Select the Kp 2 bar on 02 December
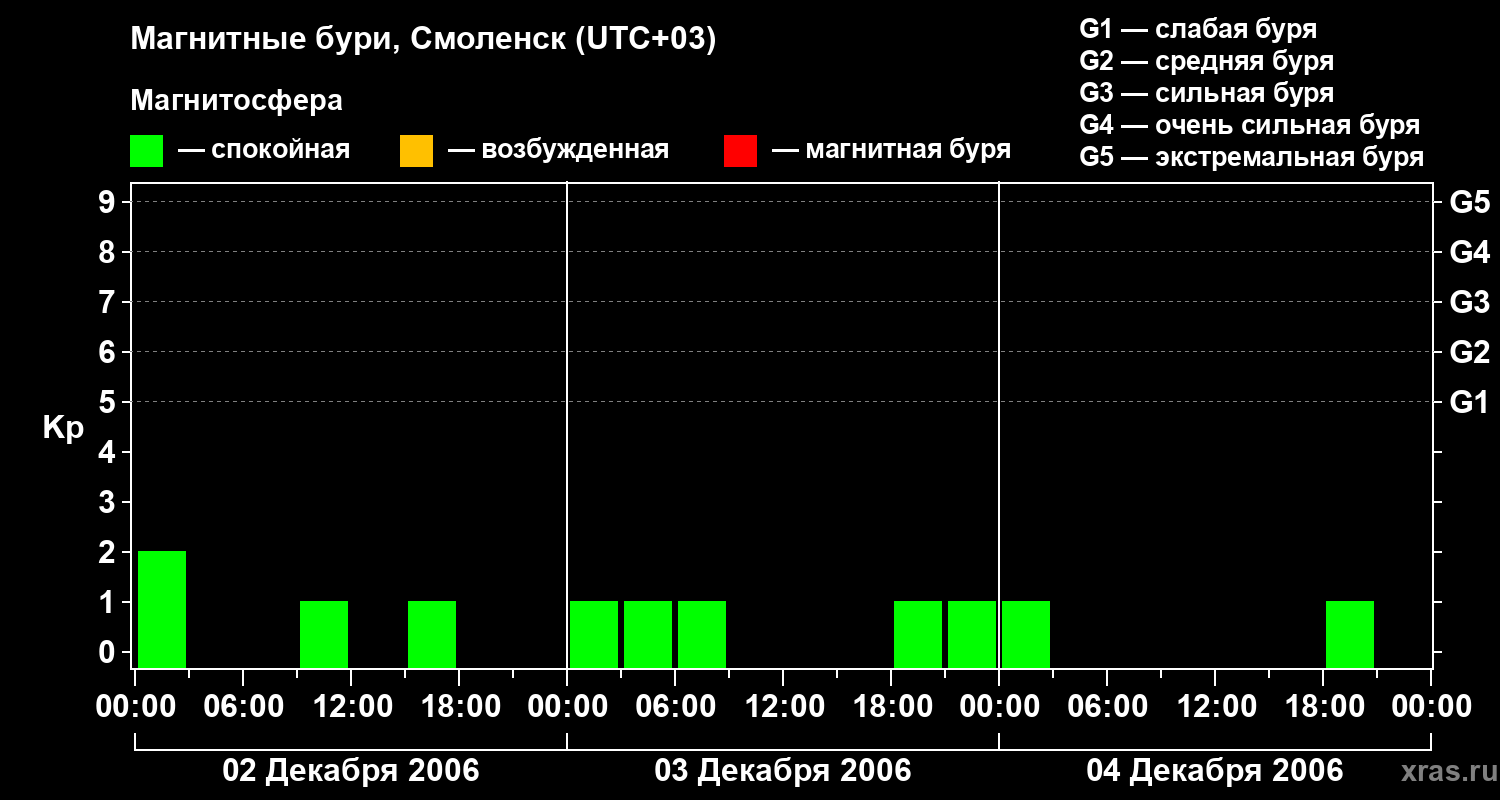 (x=162, y=609)
